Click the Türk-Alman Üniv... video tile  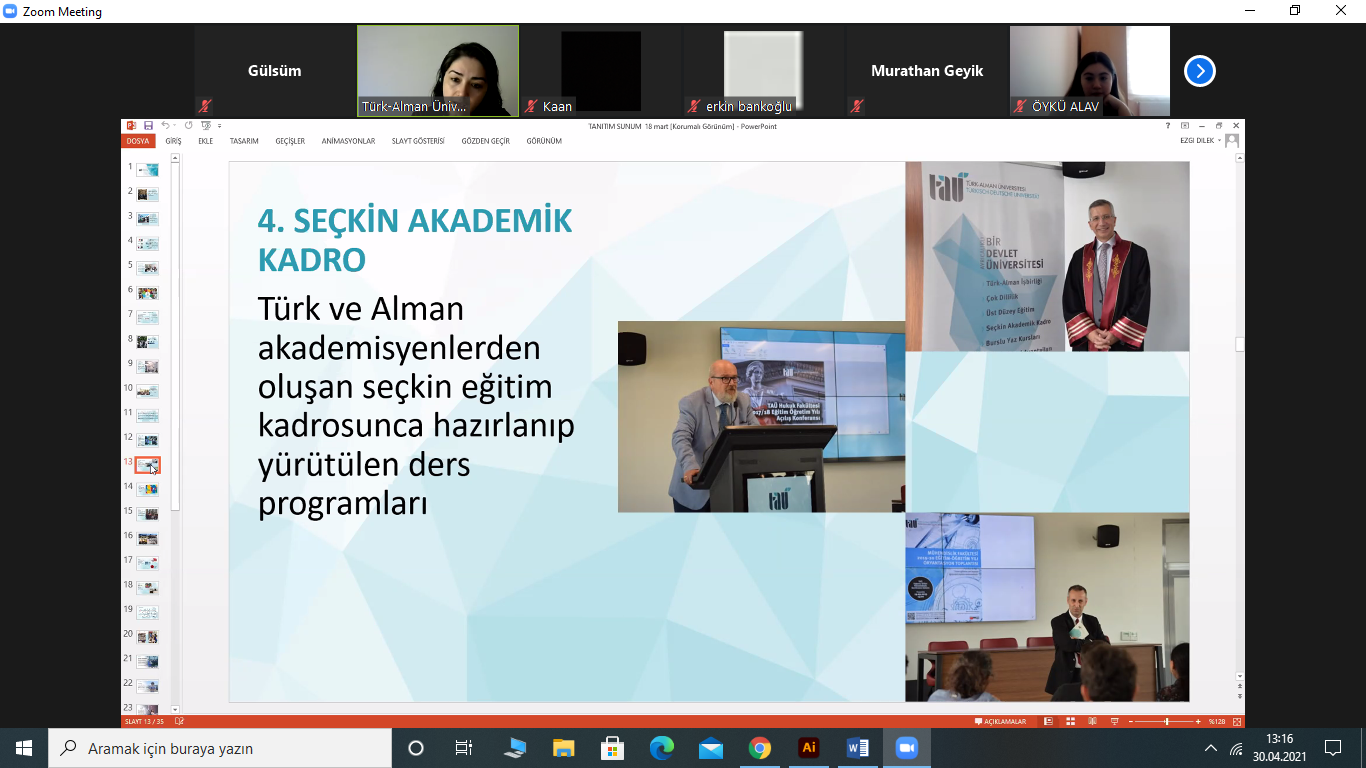[x=438, y=71]
